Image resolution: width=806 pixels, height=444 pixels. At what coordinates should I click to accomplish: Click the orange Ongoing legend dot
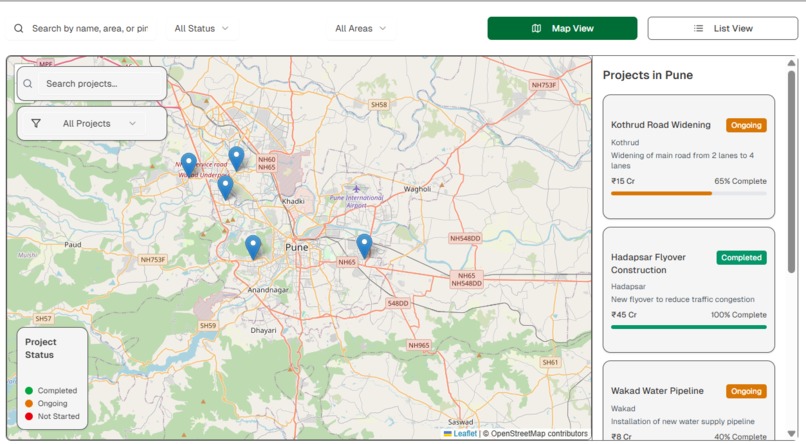point(29,403)
